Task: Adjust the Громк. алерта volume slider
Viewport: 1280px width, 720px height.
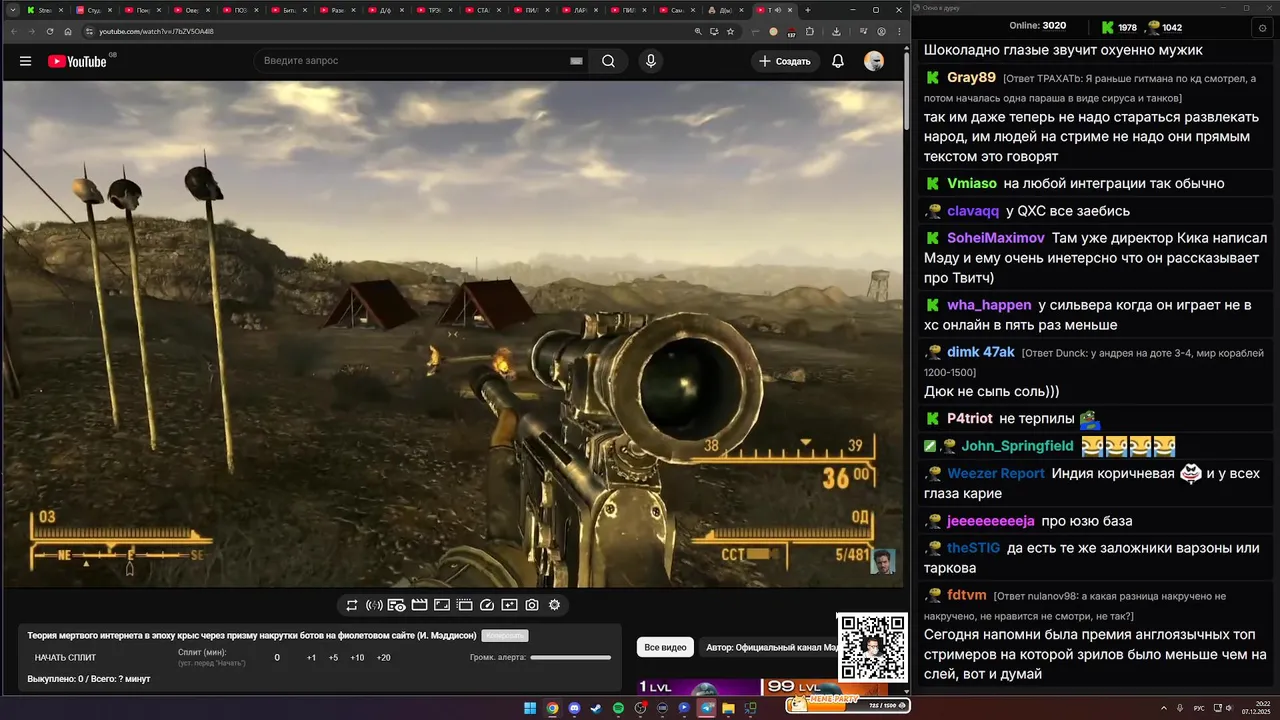Action: (x=570, y=658)
